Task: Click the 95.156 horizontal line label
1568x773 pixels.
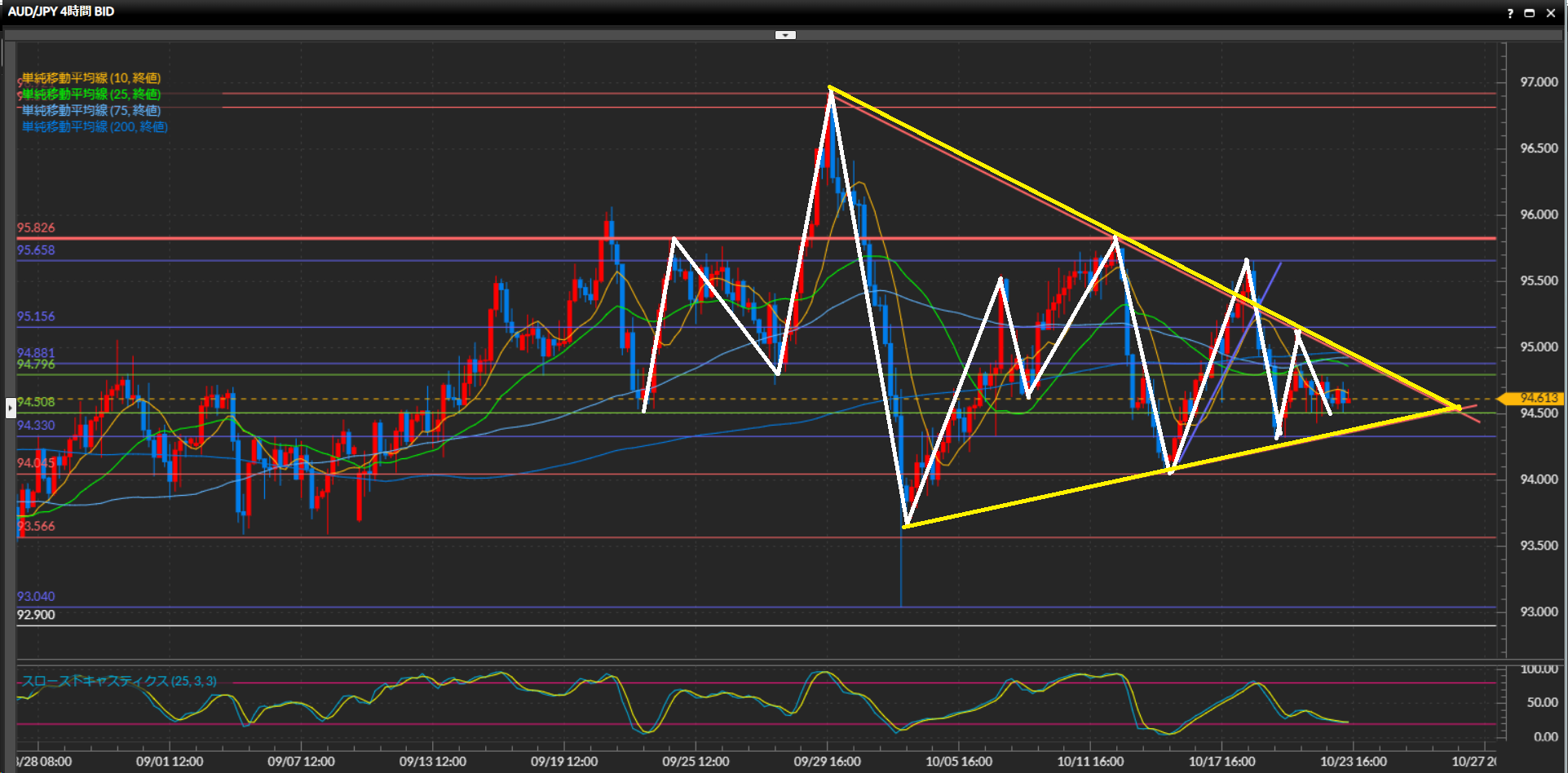Action: 36,316
